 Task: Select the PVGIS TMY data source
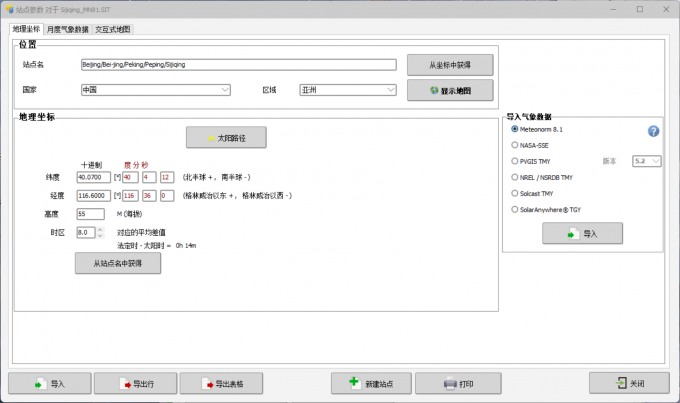[x=515, y=160]
